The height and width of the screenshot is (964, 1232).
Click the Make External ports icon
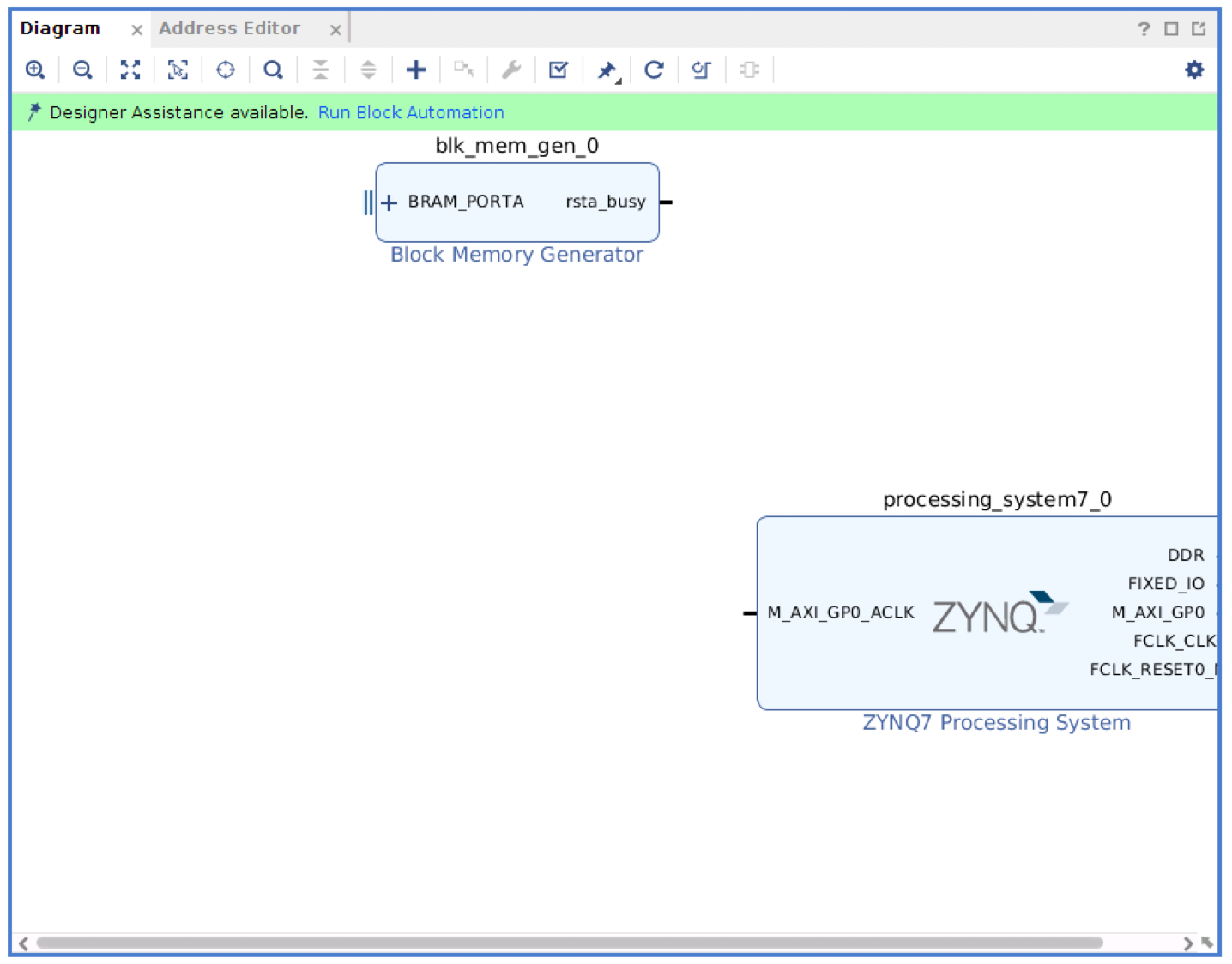coord(463,69)
